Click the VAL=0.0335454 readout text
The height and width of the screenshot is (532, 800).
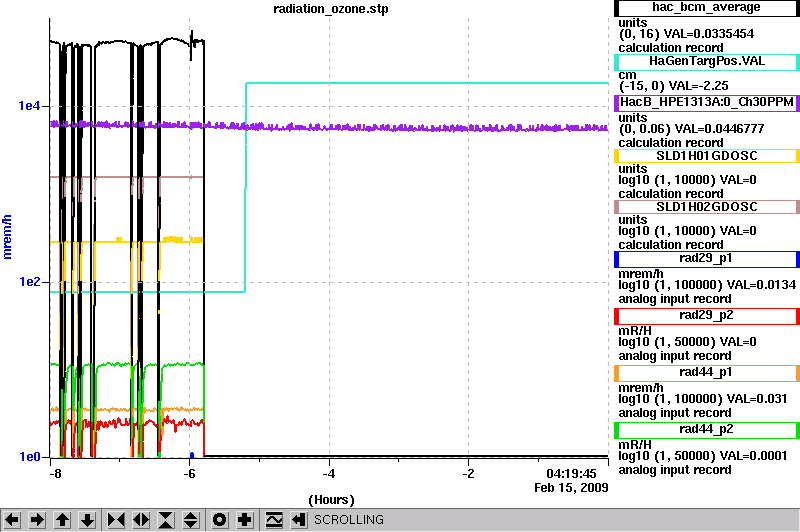pos(708,34)
